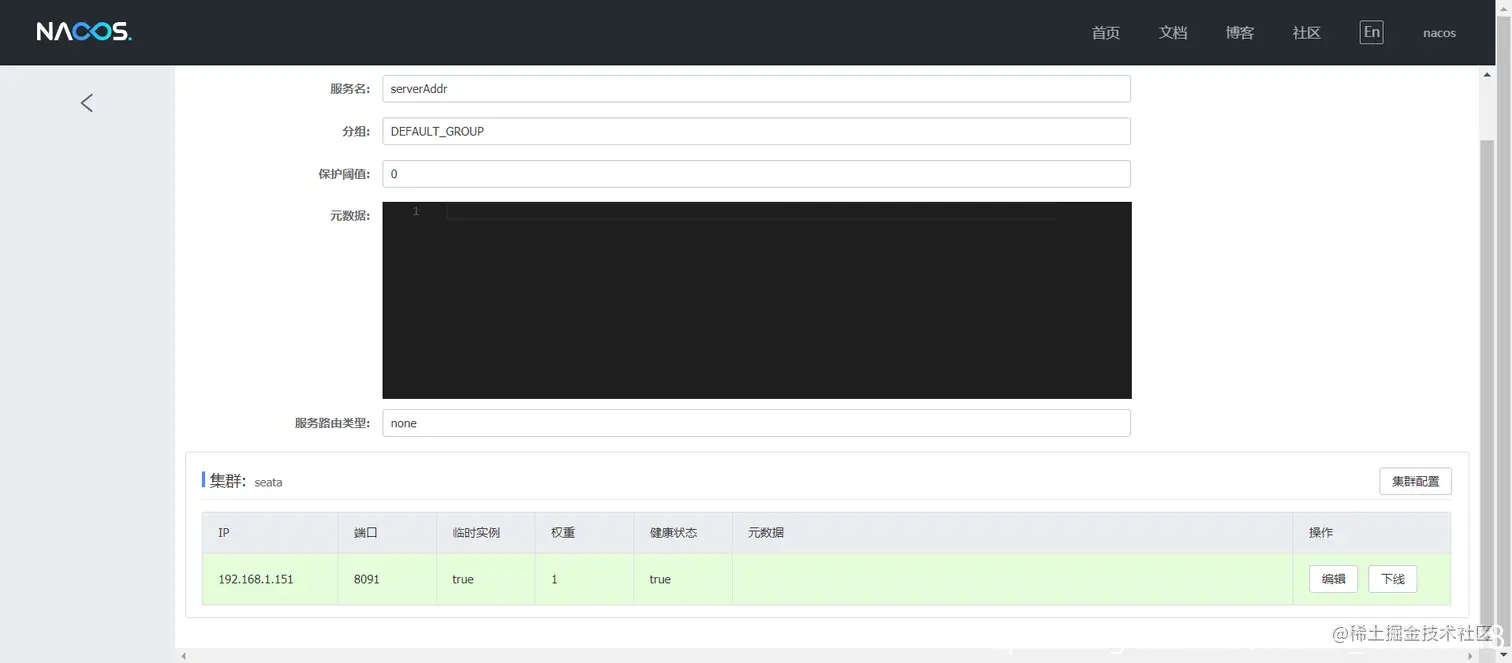
Task: Click inside the 元数据 code editor
Action: (756, 300)
